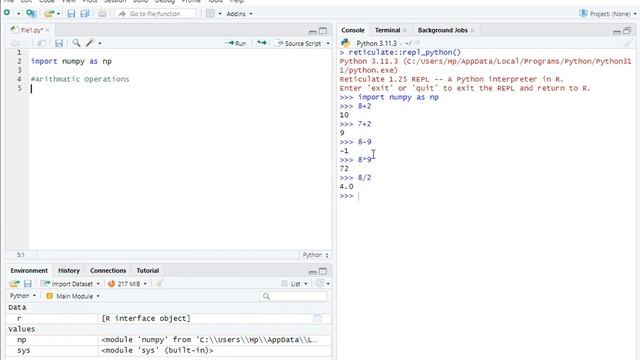Open the Project: (None) menu
The image size is (640, 360).
click(x=608, y=13)
